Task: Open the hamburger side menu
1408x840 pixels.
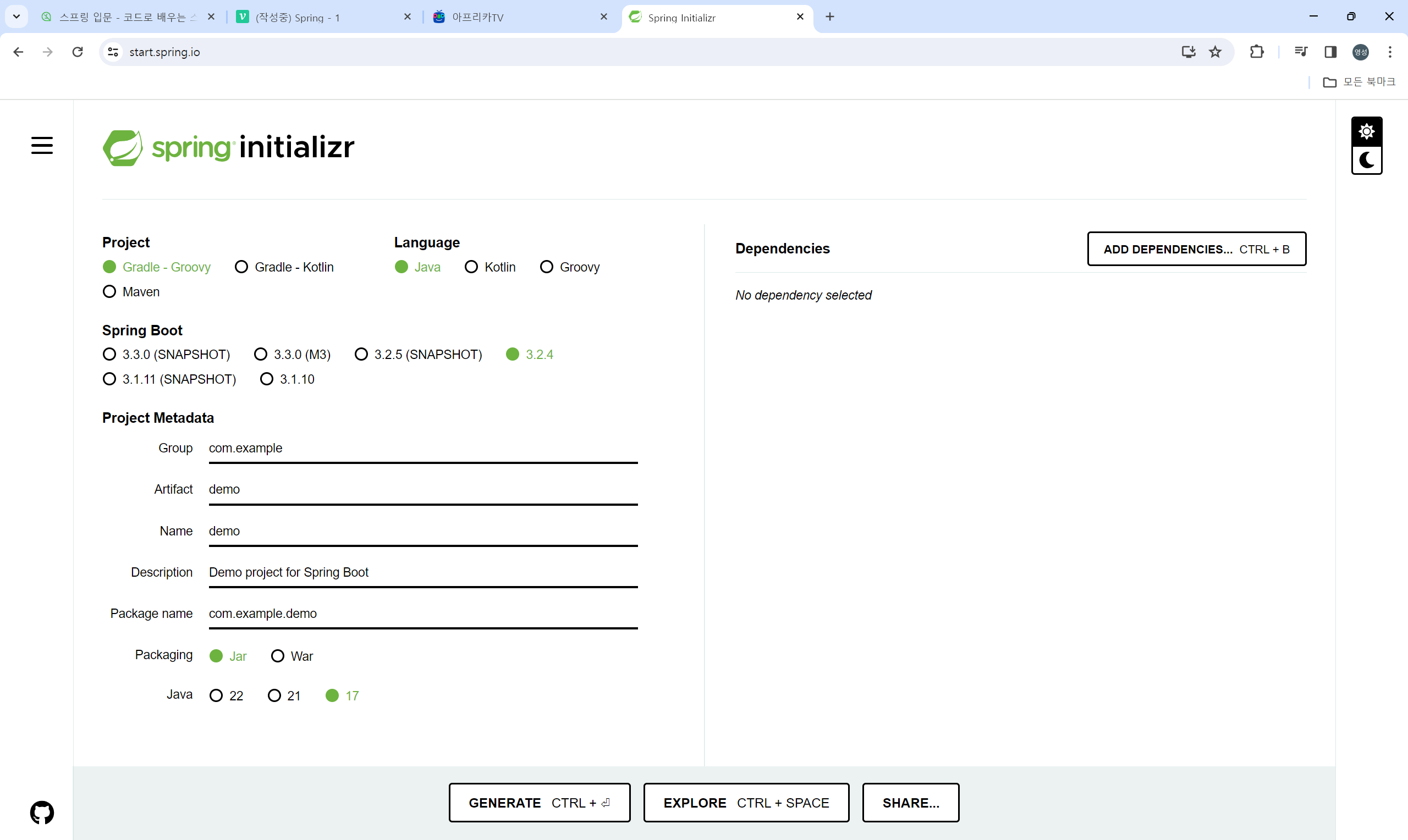Action: click(42, 146)
